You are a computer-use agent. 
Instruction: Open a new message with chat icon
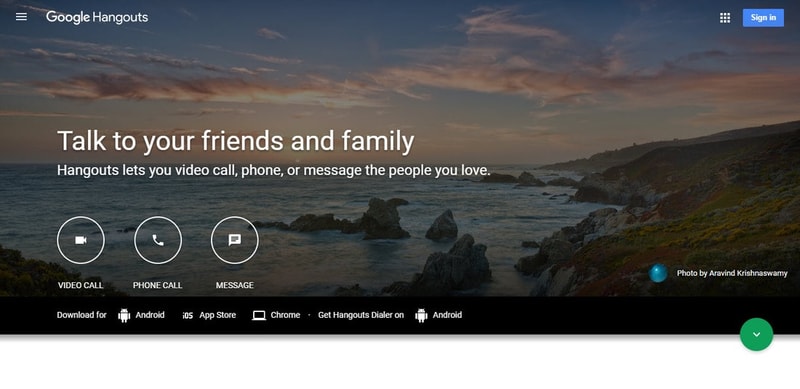pyautogui.click(x=235, y=240)
